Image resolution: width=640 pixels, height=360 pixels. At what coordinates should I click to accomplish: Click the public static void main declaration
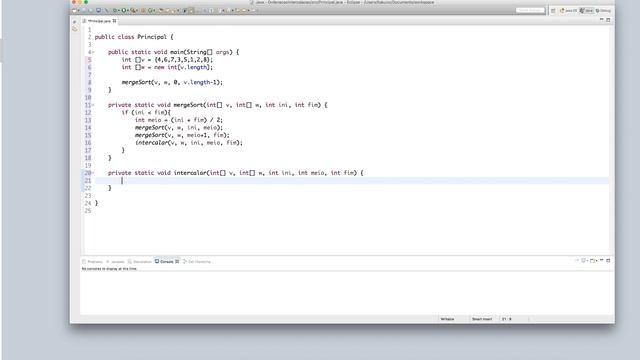[x=173, y=52]
